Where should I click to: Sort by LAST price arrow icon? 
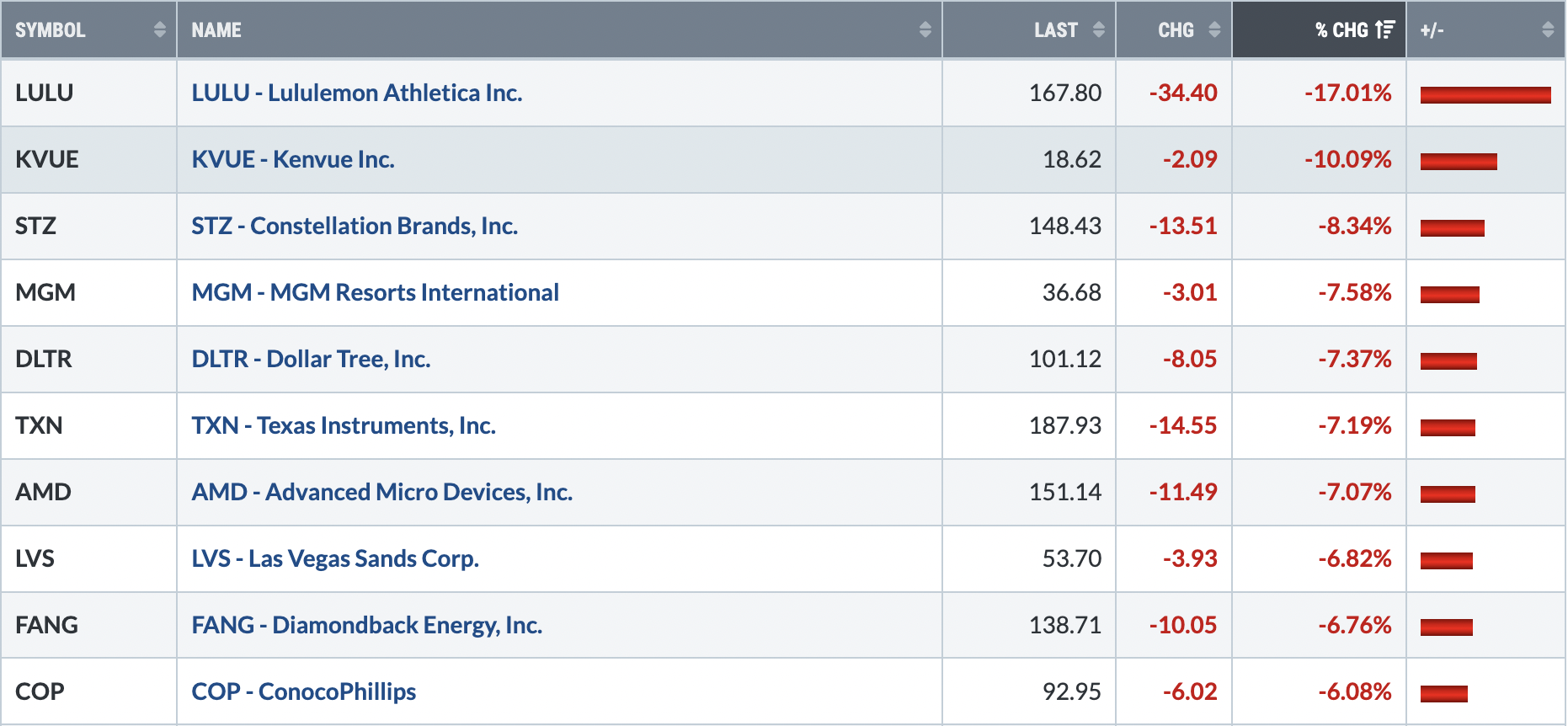click(1099, 30)
